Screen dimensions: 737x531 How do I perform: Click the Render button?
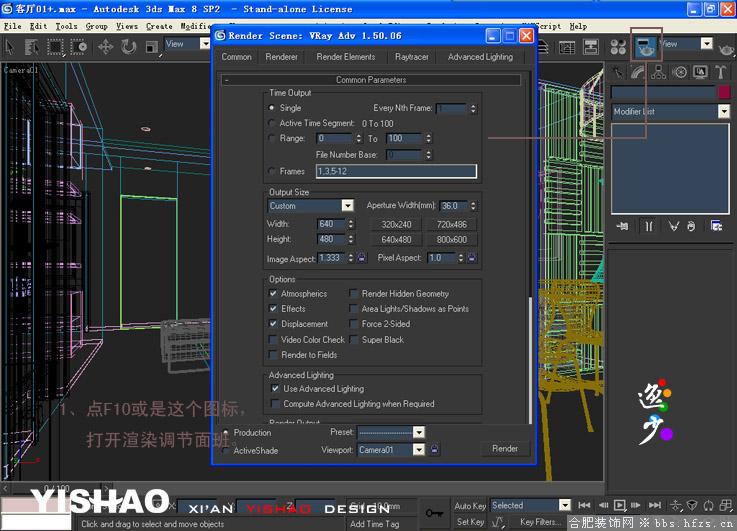(505, 449)
